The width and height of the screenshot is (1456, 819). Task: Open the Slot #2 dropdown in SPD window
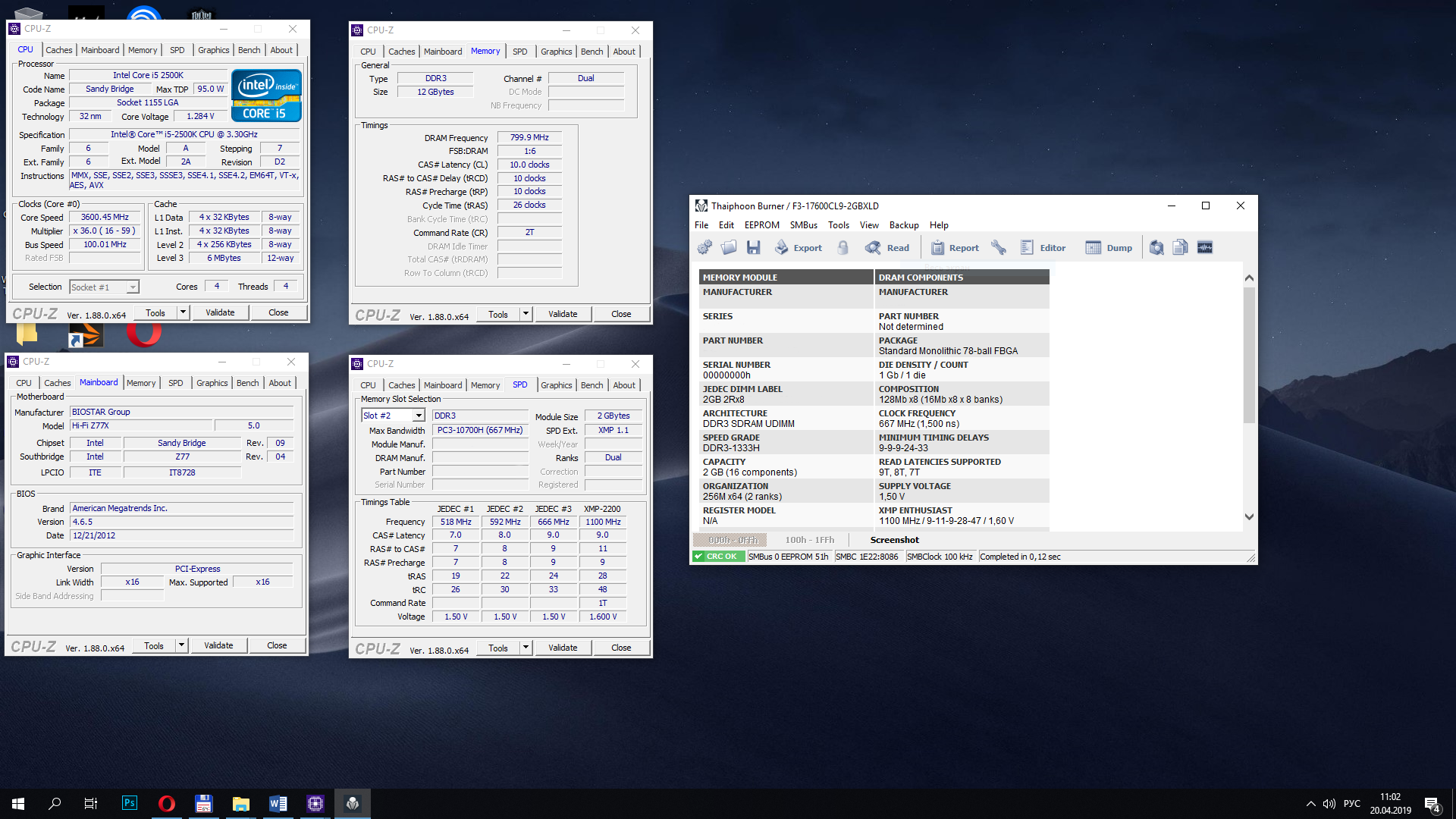[419, 416]
